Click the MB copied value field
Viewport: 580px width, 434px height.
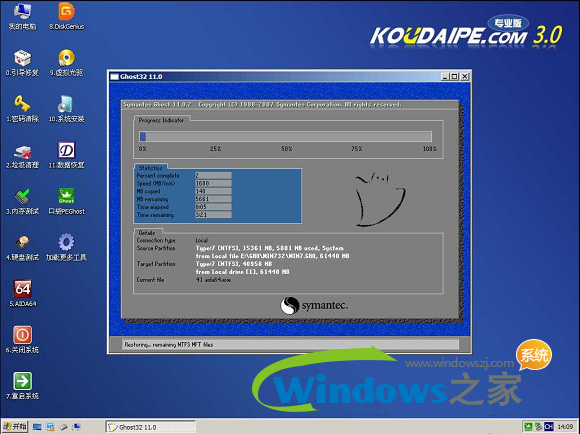213,191
